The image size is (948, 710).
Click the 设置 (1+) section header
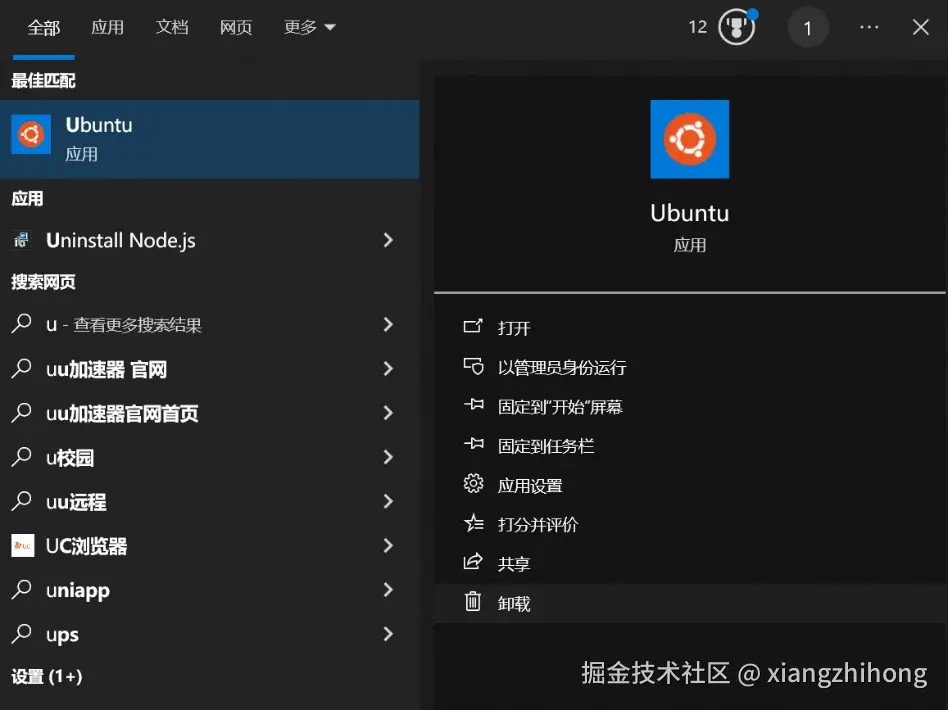(47, 676)
